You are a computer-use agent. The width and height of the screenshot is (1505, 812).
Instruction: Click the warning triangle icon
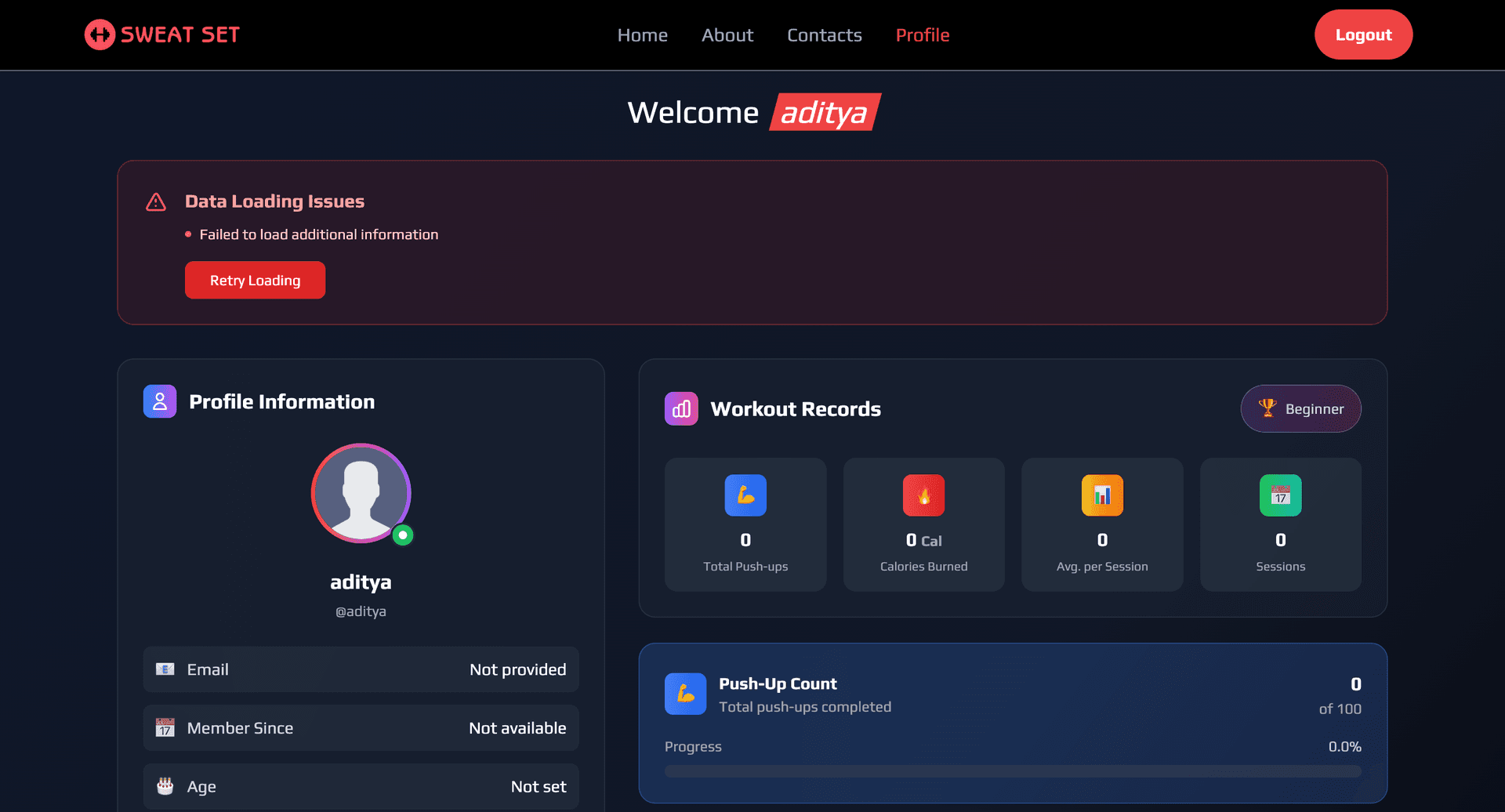click(x=156, y=202)
